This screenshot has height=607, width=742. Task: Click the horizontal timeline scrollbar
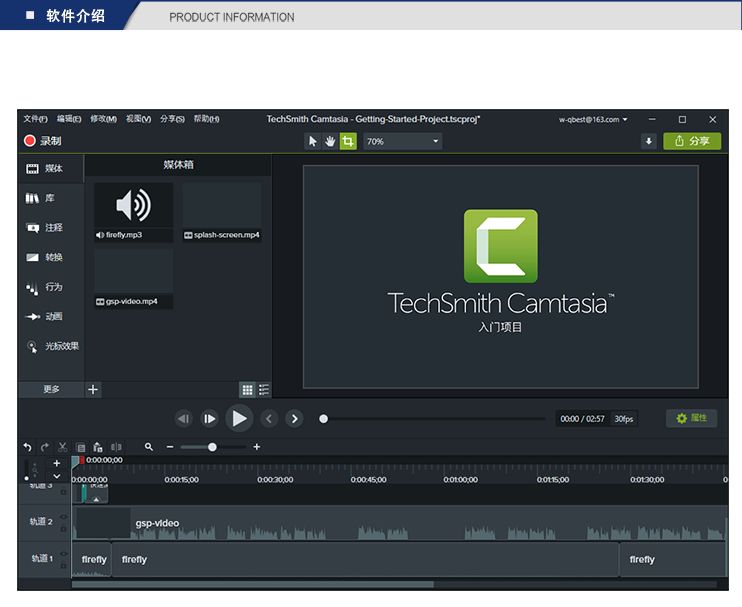252,584
